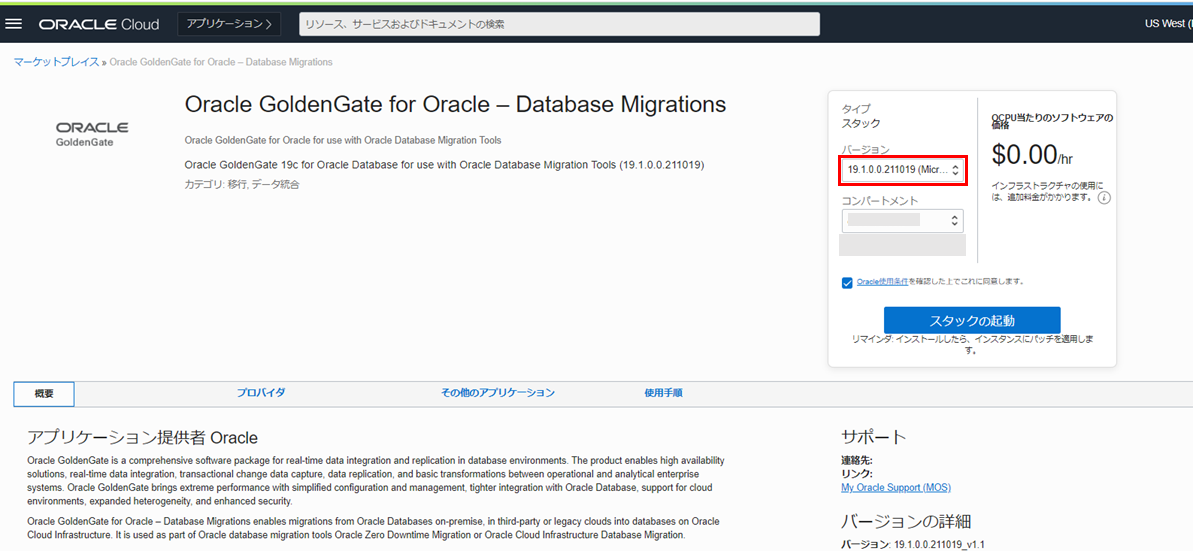The width and height of the screenshot is (1193, 551).
Task: Open the バージョン dropdown showing 19.1.0.0.211019
Action: tap(903, 171)
